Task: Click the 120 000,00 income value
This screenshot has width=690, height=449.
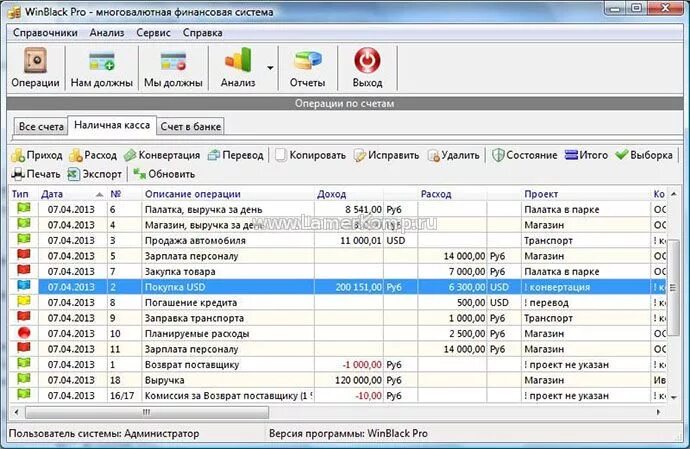Action: (358, 380)
